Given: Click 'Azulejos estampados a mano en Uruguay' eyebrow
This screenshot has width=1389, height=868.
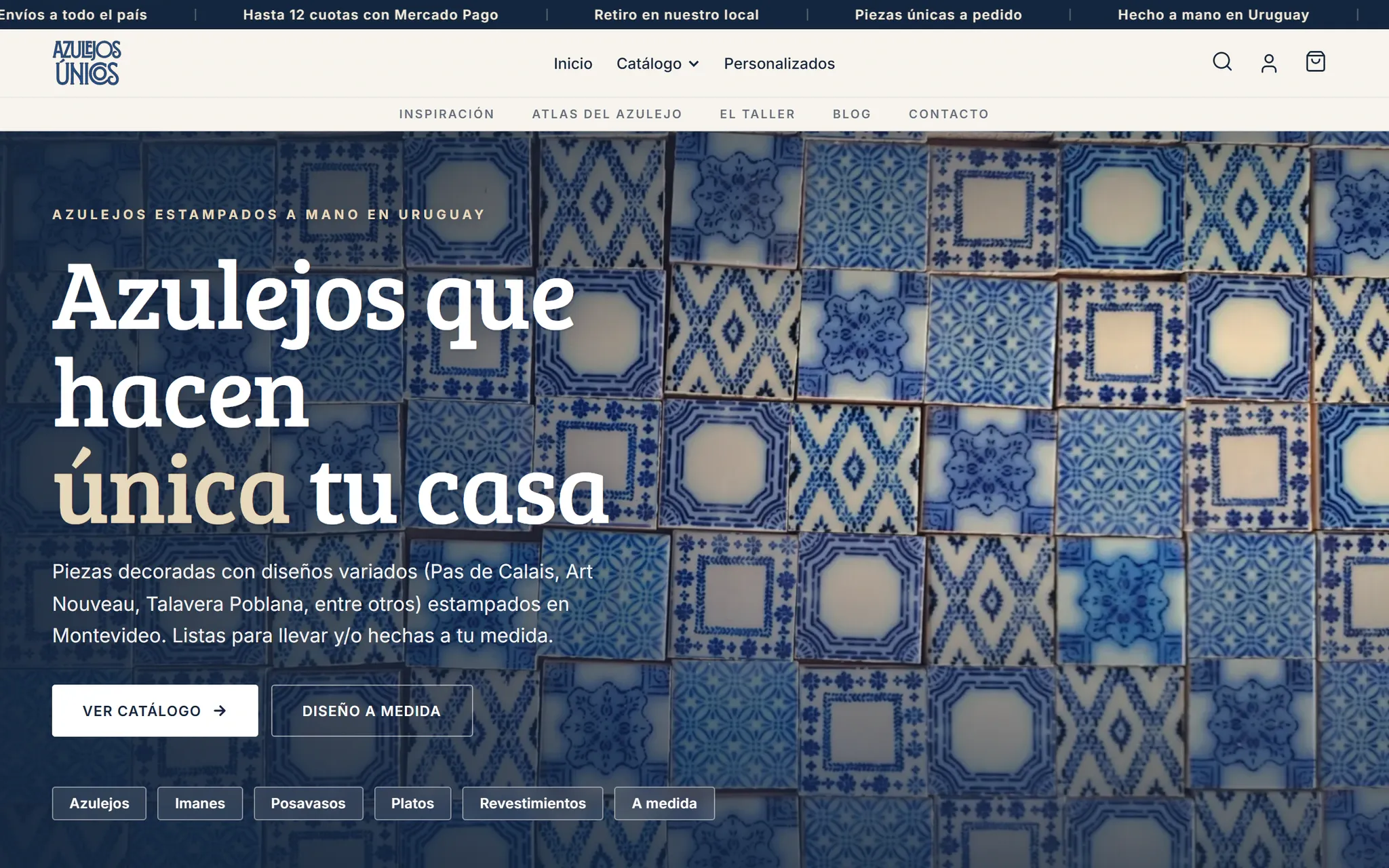Looking at the screenshot, I should (269, 214).
